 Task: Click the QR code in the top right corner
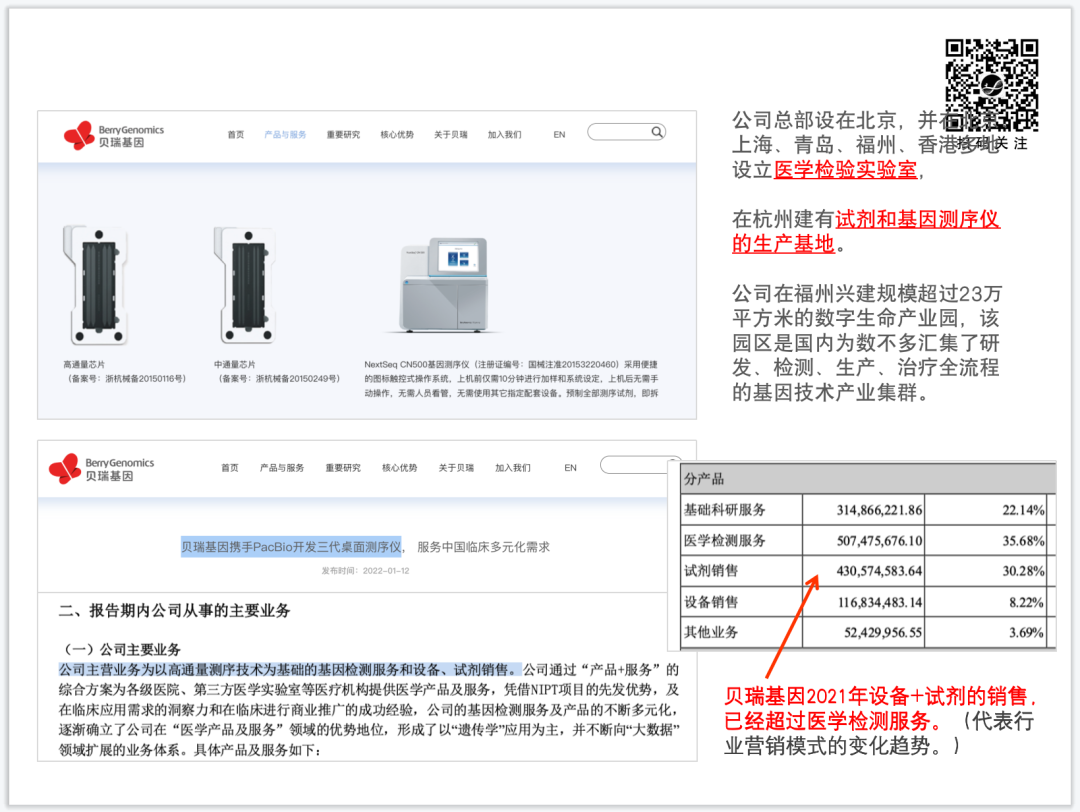point(992,86)
